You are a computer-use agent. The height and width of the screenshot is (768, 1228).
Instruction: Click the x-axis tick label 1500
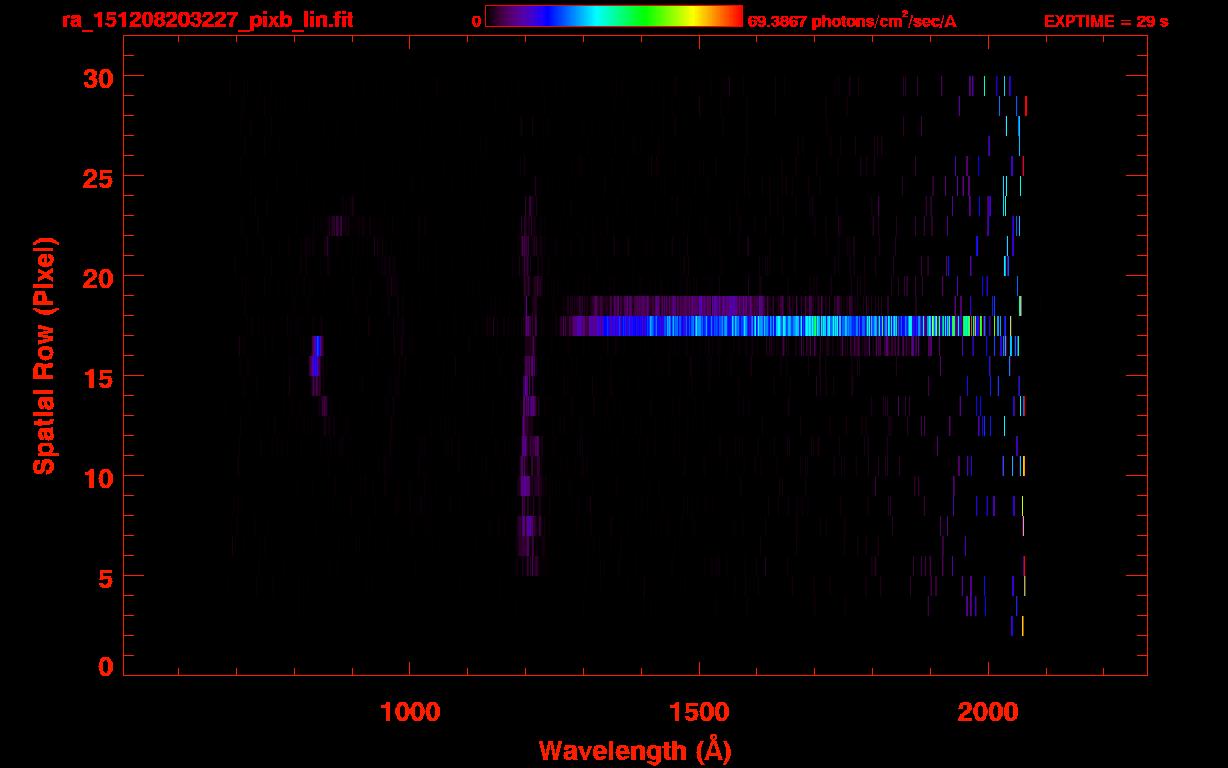pos(699,712)
